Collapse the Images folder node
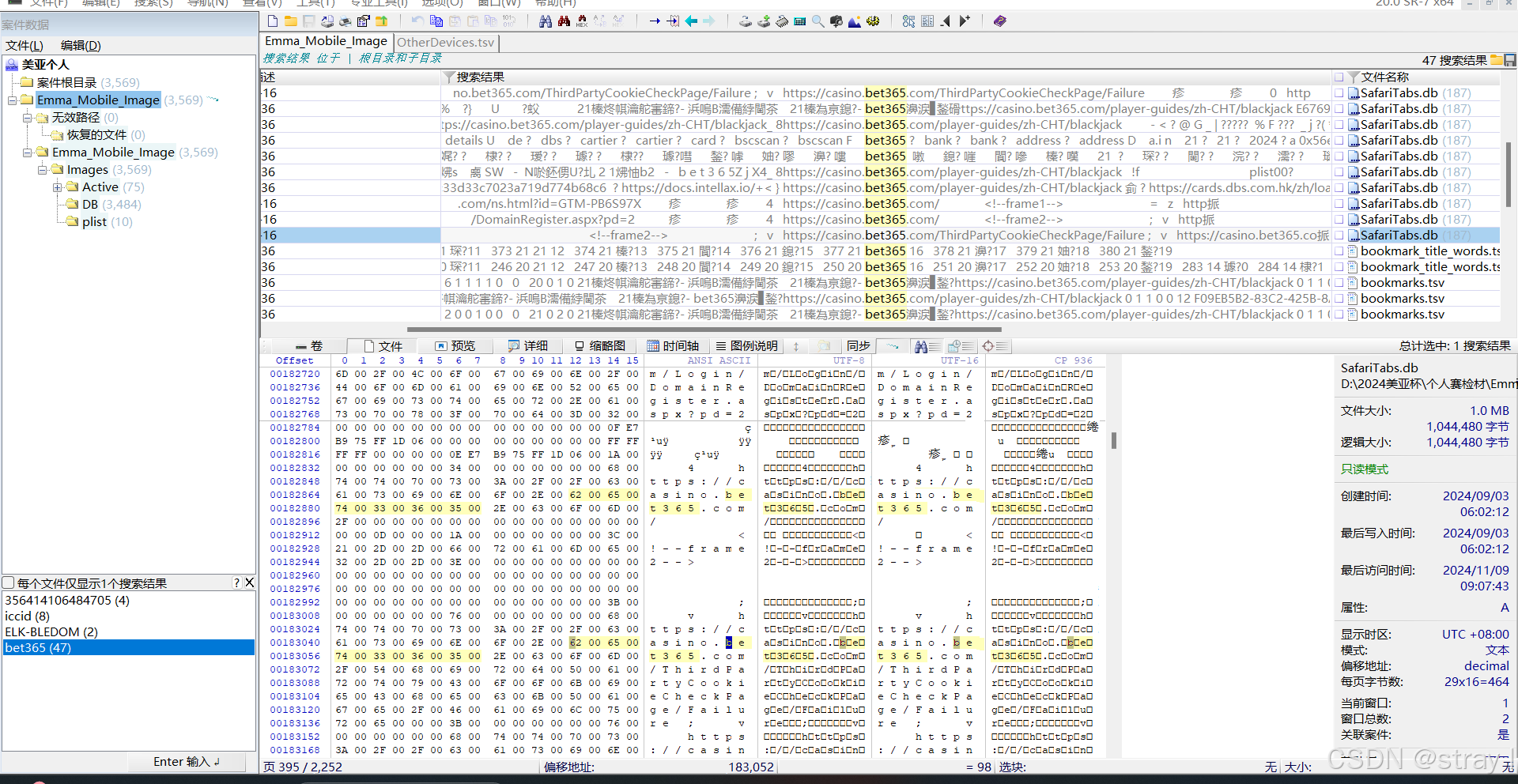This screenshot has width=1518, height=784. (x=42, y=170)
